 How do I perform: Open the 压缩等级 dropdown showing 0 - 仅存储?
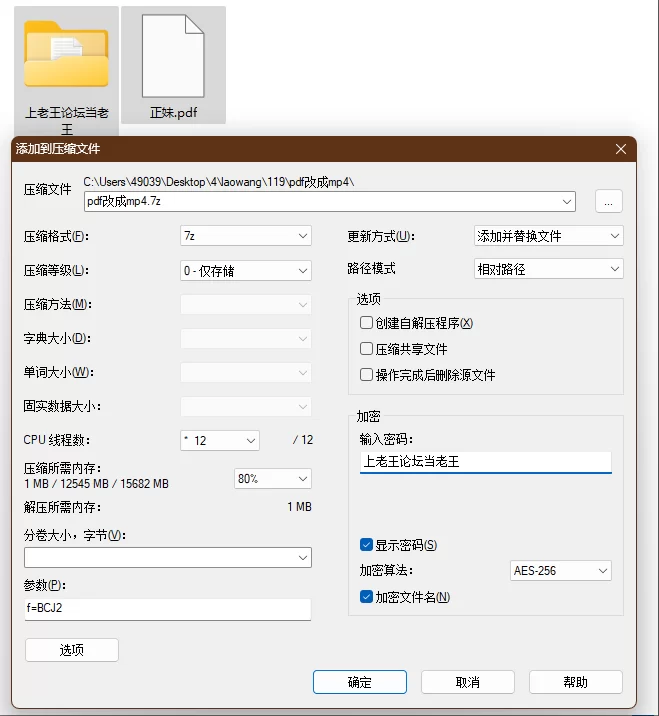(246, 270)
